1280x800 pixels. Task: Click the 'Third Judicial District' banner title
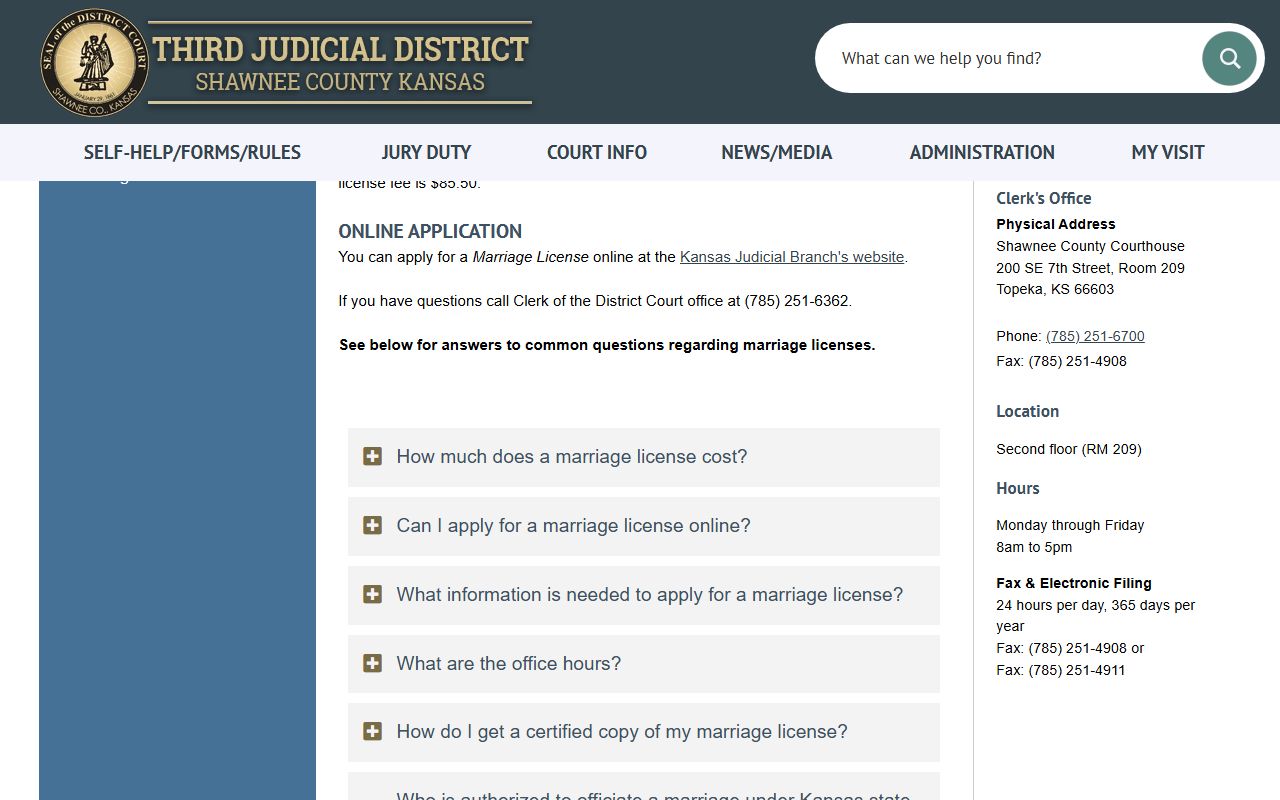[x=340, y=49]
